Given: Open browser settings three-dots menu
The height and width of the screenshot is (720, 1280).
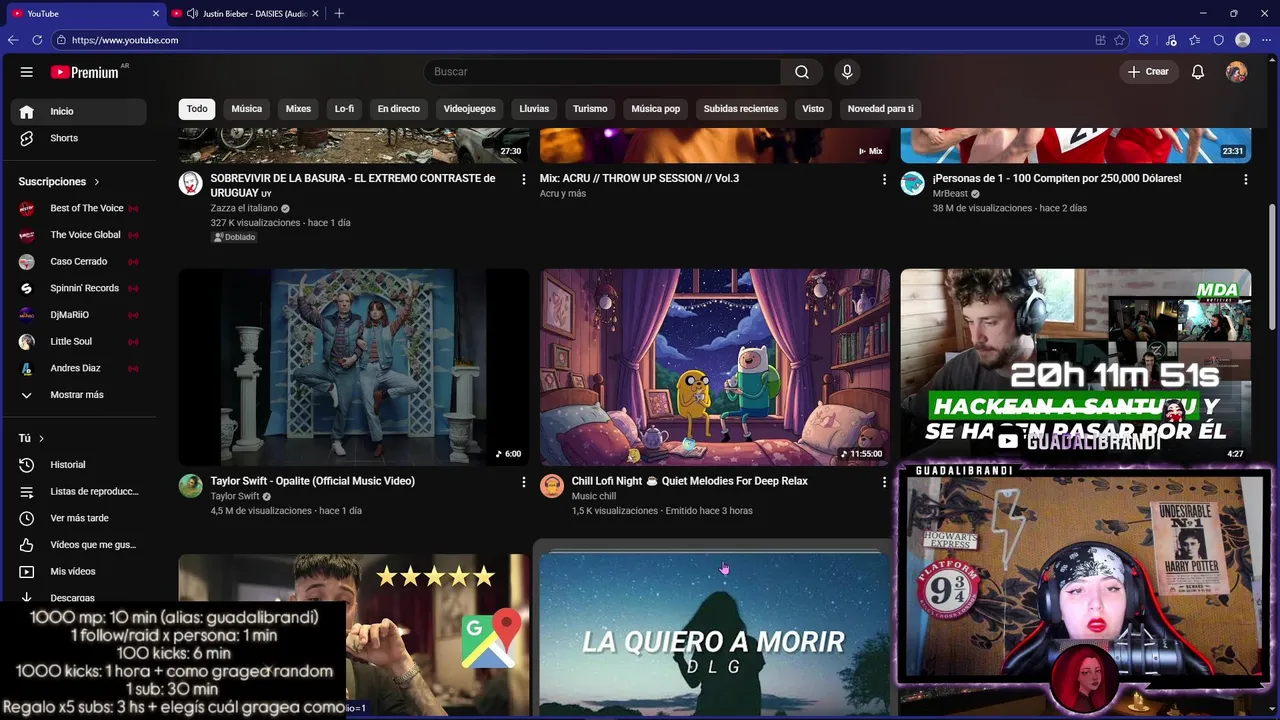Looking at the screenshot, I should coord(1266,40).
